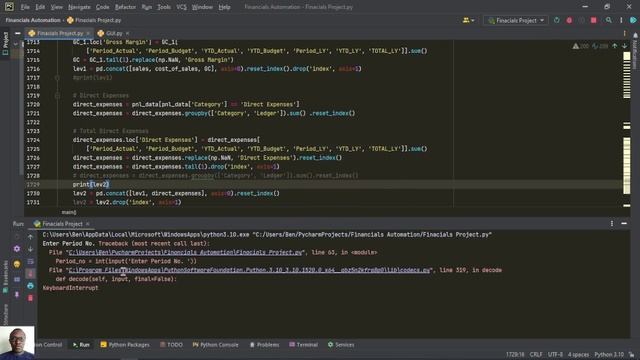Open the IDE settings vertical dots in the top toolbar

[x=621, y=20]
